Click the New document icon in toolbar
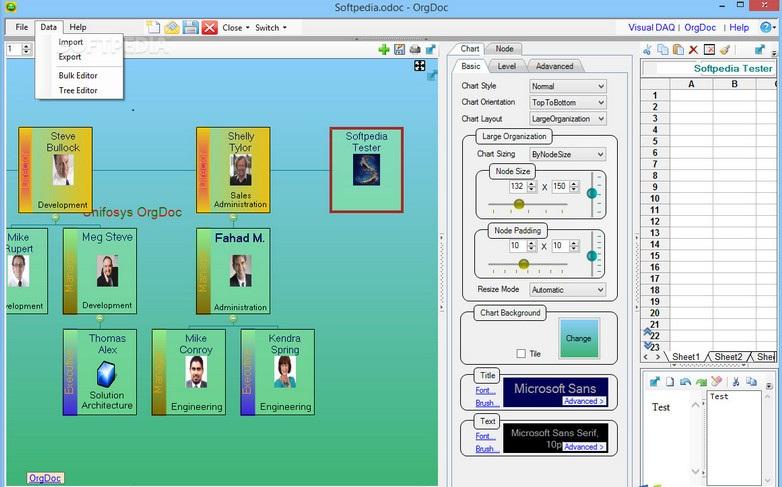This screenshot has height=487, width=782. coord(153,27)
